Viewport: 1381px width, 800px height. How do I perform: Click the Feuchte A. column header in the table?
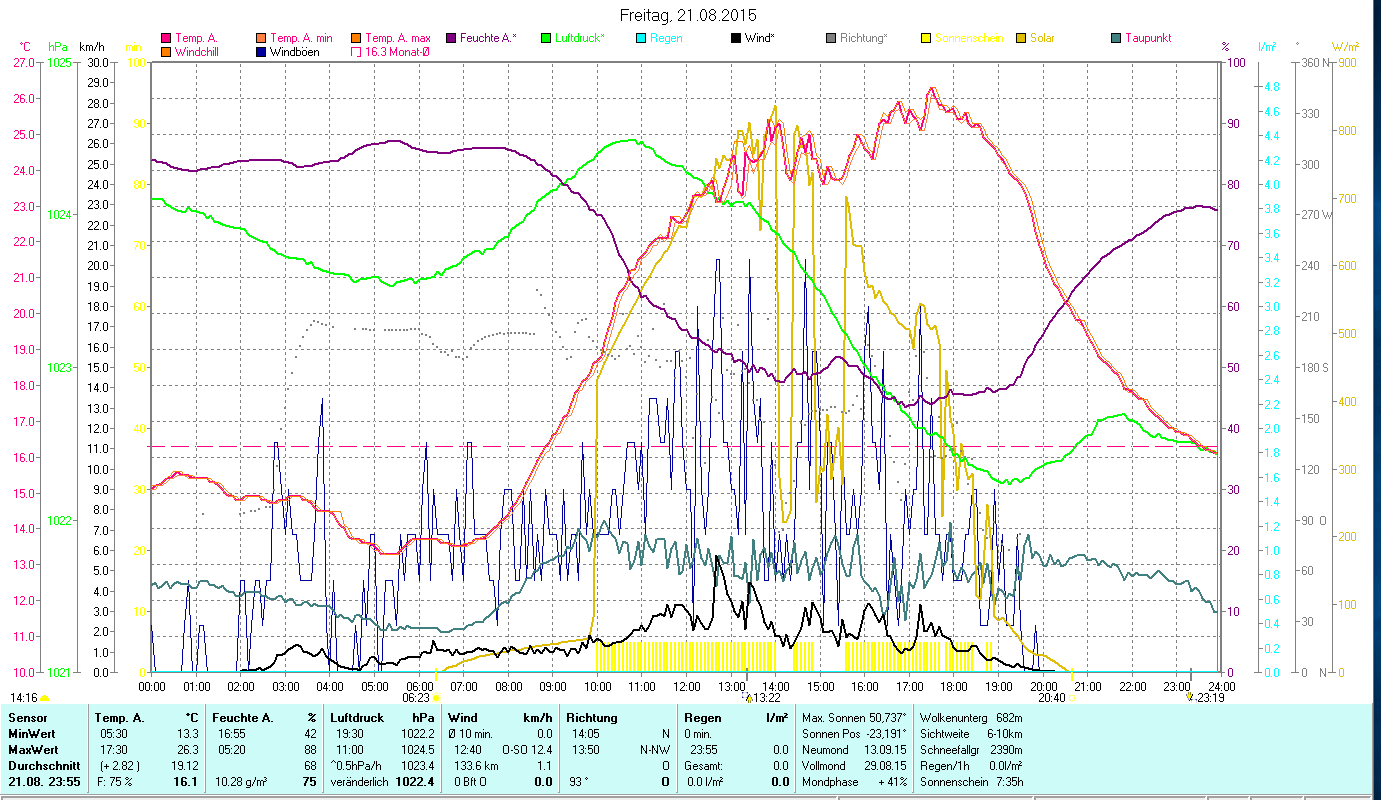[x=241, y=718]
